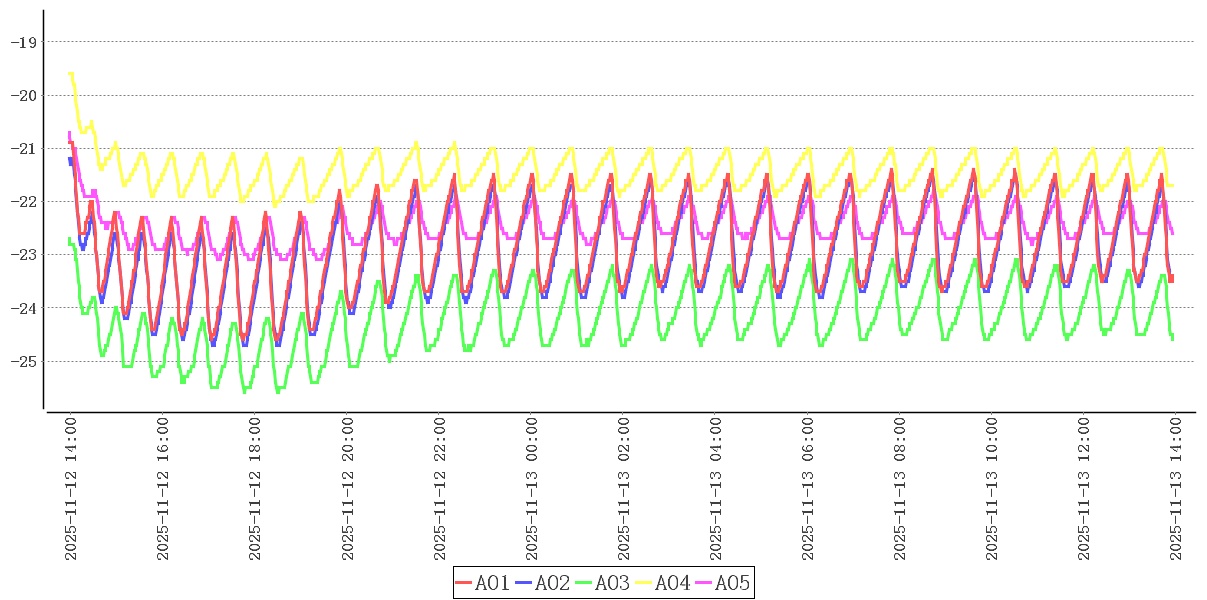Image resolution: width=1207 pixels, height=600 pixels.
Task: Click the yellow A04 legend line swatch
Action: coord(644,583)
